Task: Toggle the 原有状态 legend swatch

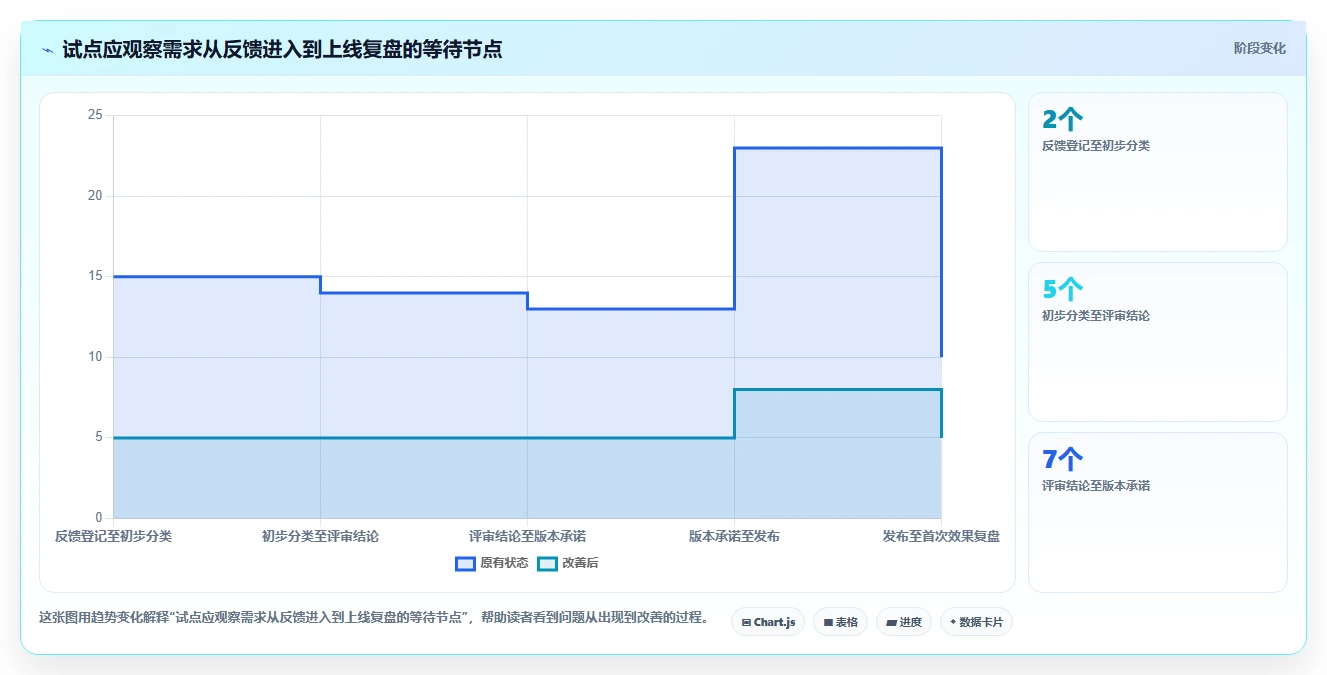Action: click(465, 563)
